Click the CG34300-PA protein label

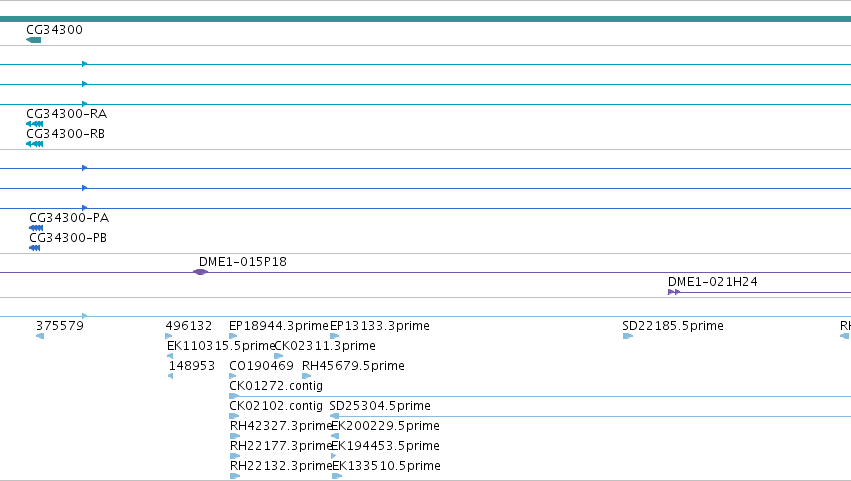[x=69, y=218]
